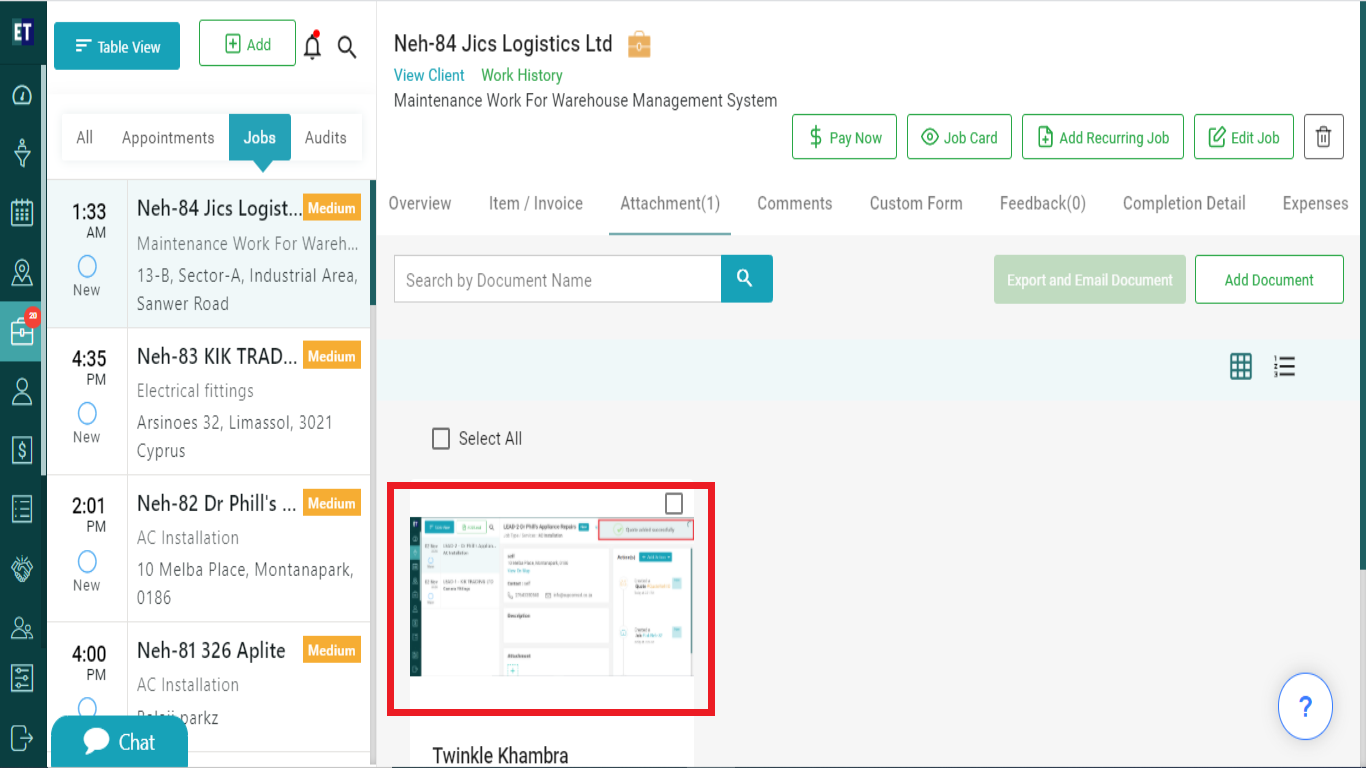Open the notifications bell icon
Viewport: 1366px width, 768px height.
[313, 46]
